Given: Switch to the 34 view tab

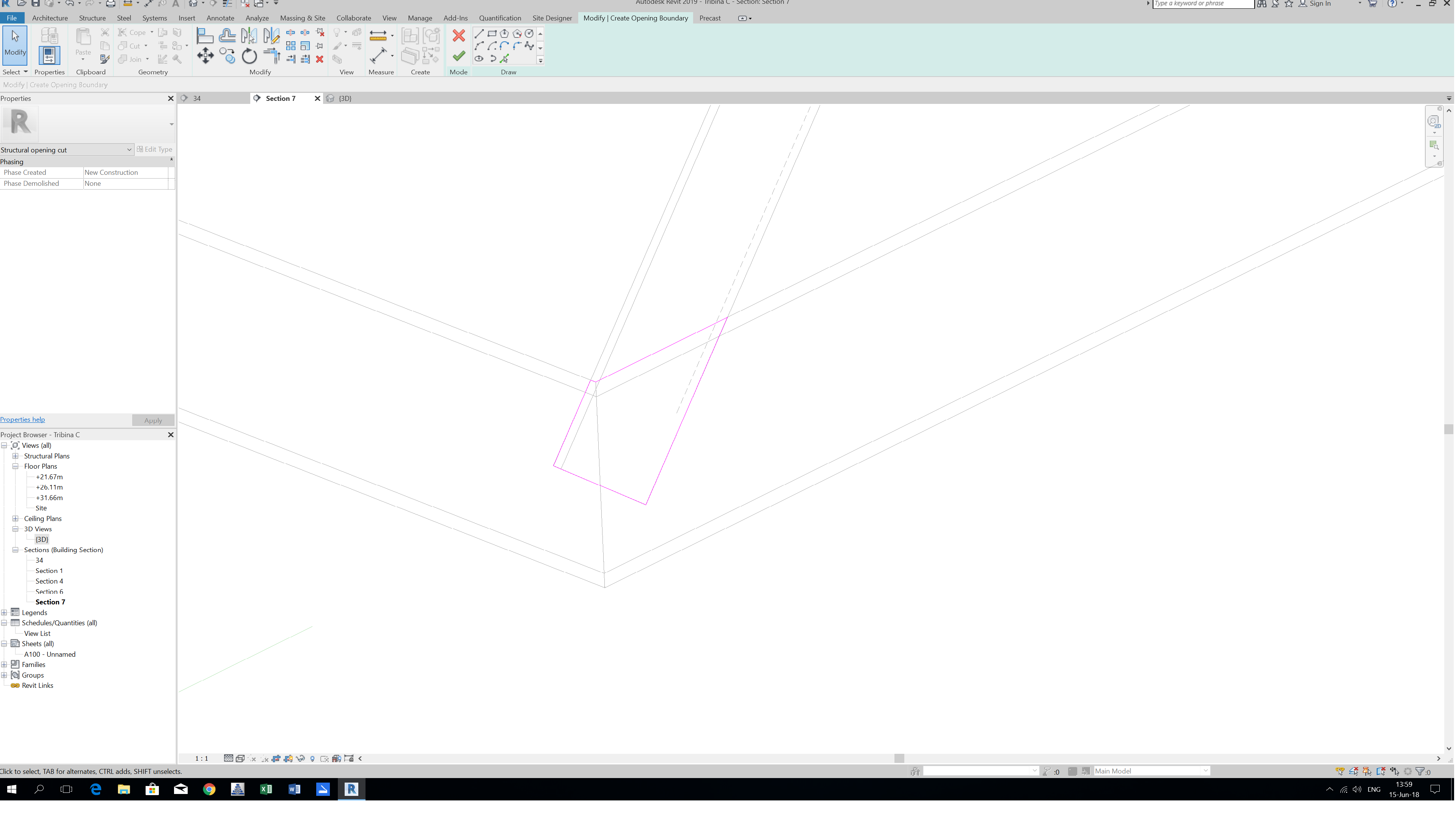Looking at the screenshot, I should [x=197, y=98].
